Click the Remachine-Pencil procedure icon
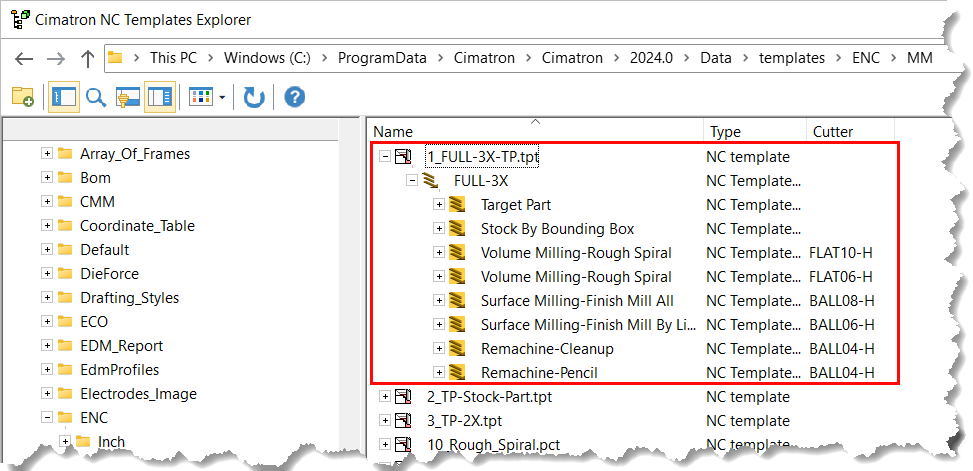973x471 pixels. click(x=457, y=372)
